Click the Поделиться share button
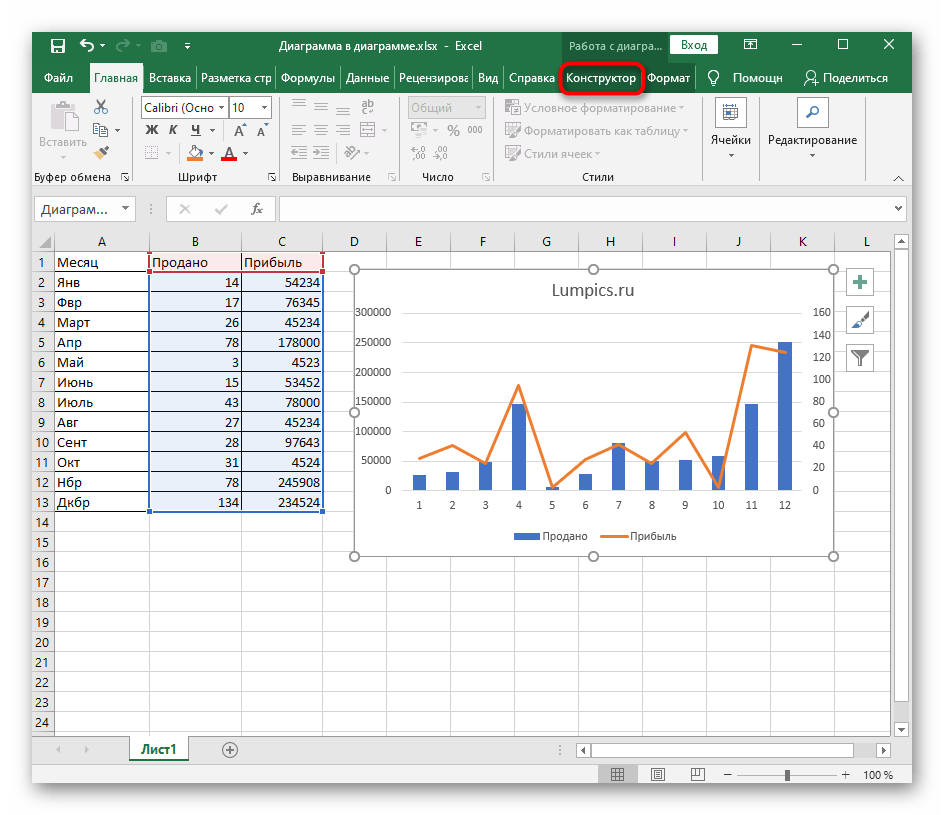 point(845,78)
